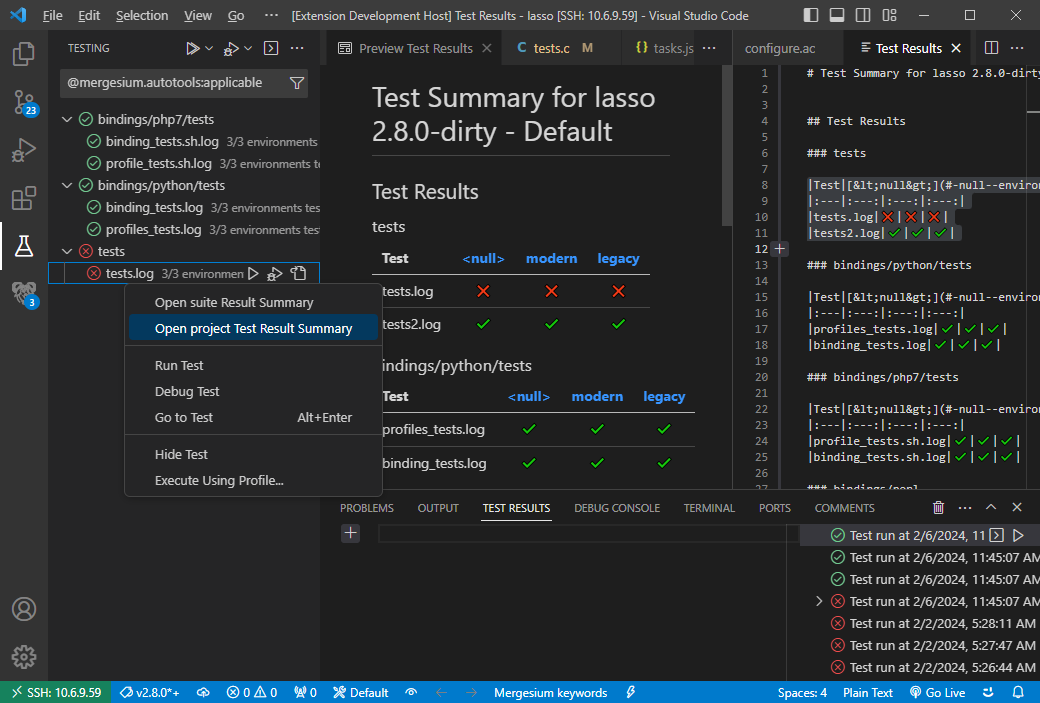
Task: Select Open project Test Result Summary
Action: tap(253, 328)
